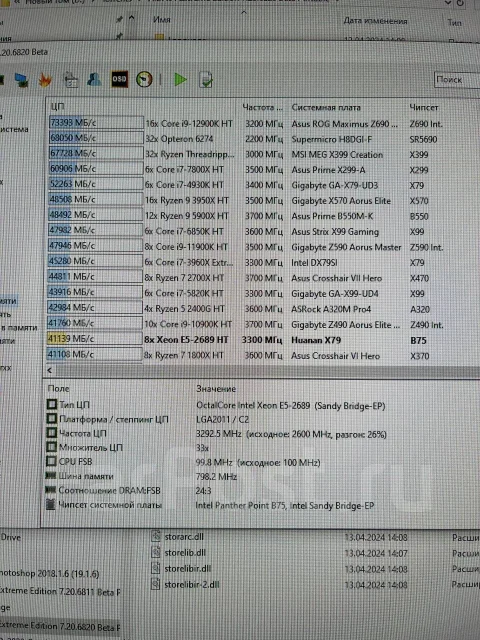Start the benchmark with green play icon
The width and height of the screenshot is (480, 640).
180,79
